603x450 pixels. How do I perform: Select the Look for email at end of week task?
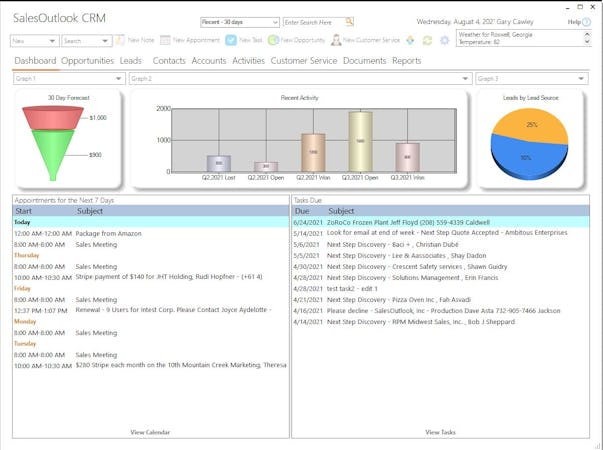(x=440, y=233)
